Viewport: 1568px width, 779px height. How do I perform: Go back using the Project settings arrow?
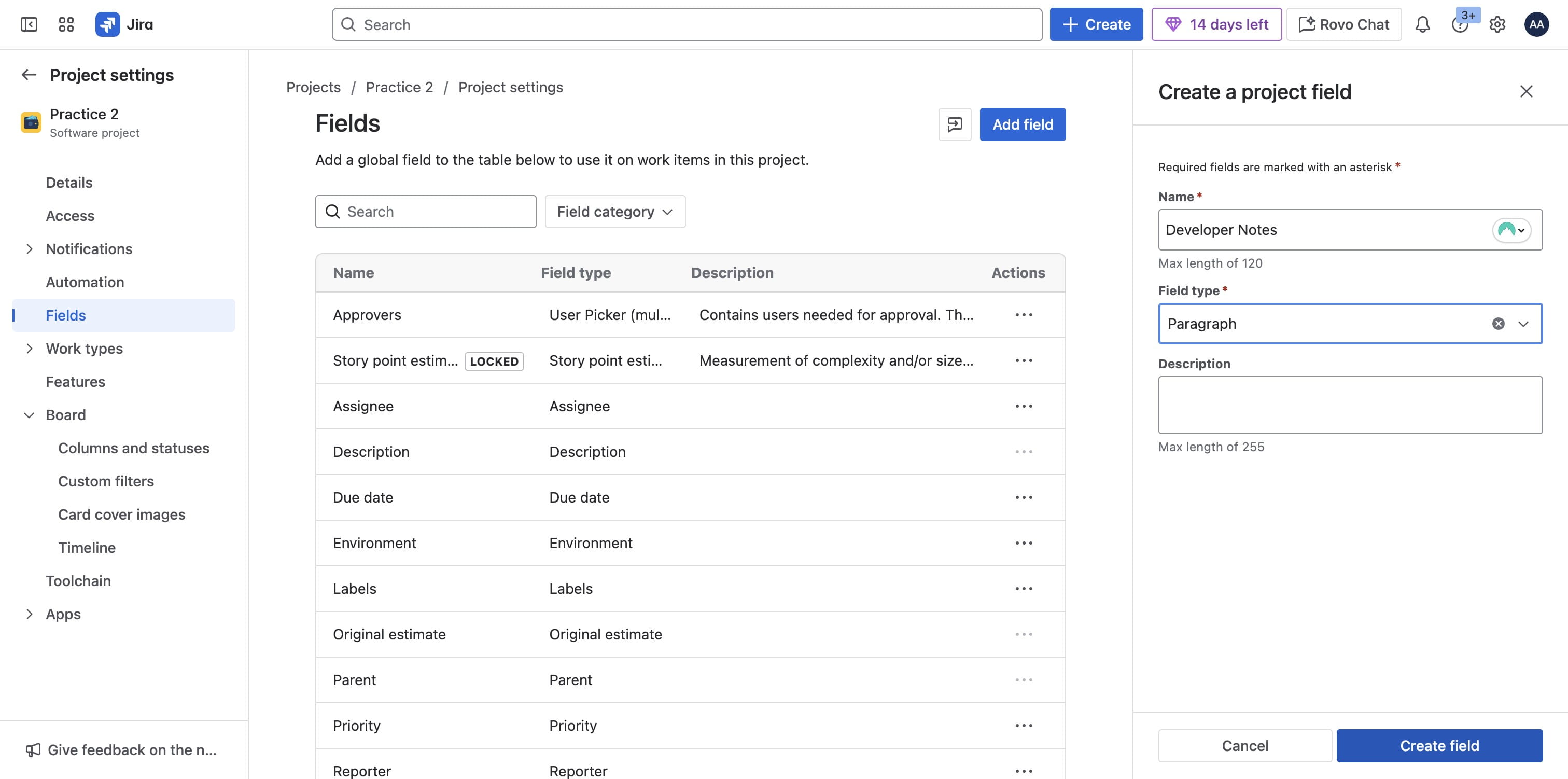[29, 74]
